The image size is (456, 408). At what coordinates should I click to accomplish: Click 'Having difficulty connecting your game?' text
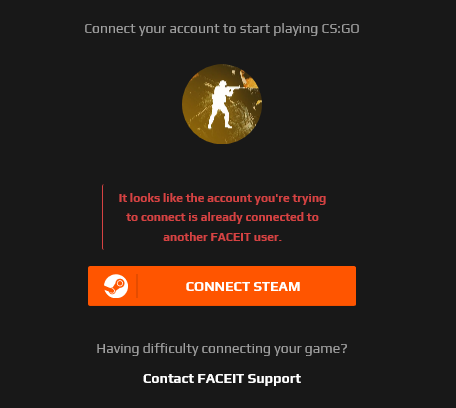(x=222, y=349)
